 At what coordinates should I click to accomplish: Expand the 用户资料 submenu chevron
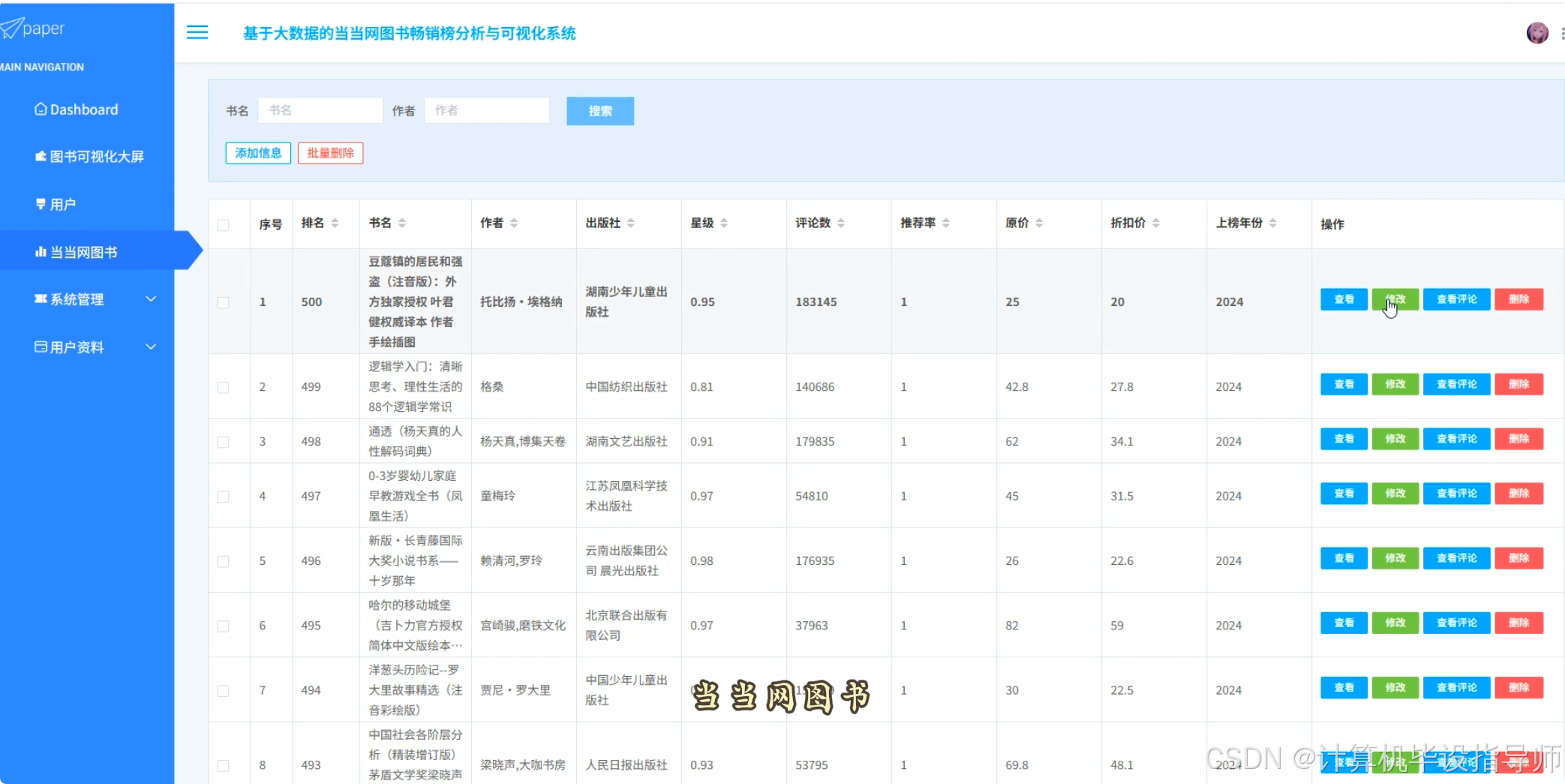click(152, 347)
